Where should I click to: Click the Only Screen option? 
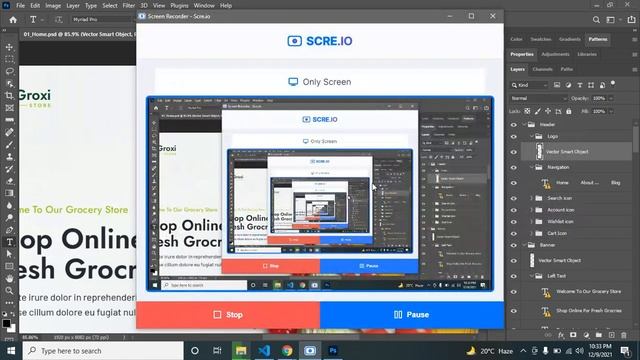(320, 82)
